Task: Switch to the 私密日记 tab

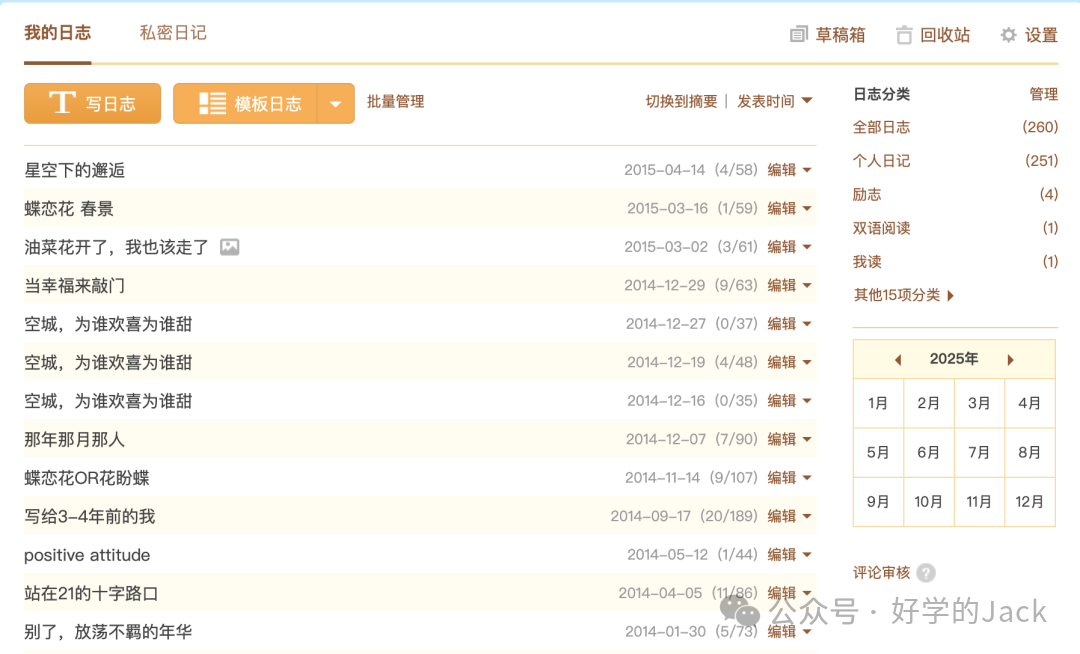Action: 173,33
